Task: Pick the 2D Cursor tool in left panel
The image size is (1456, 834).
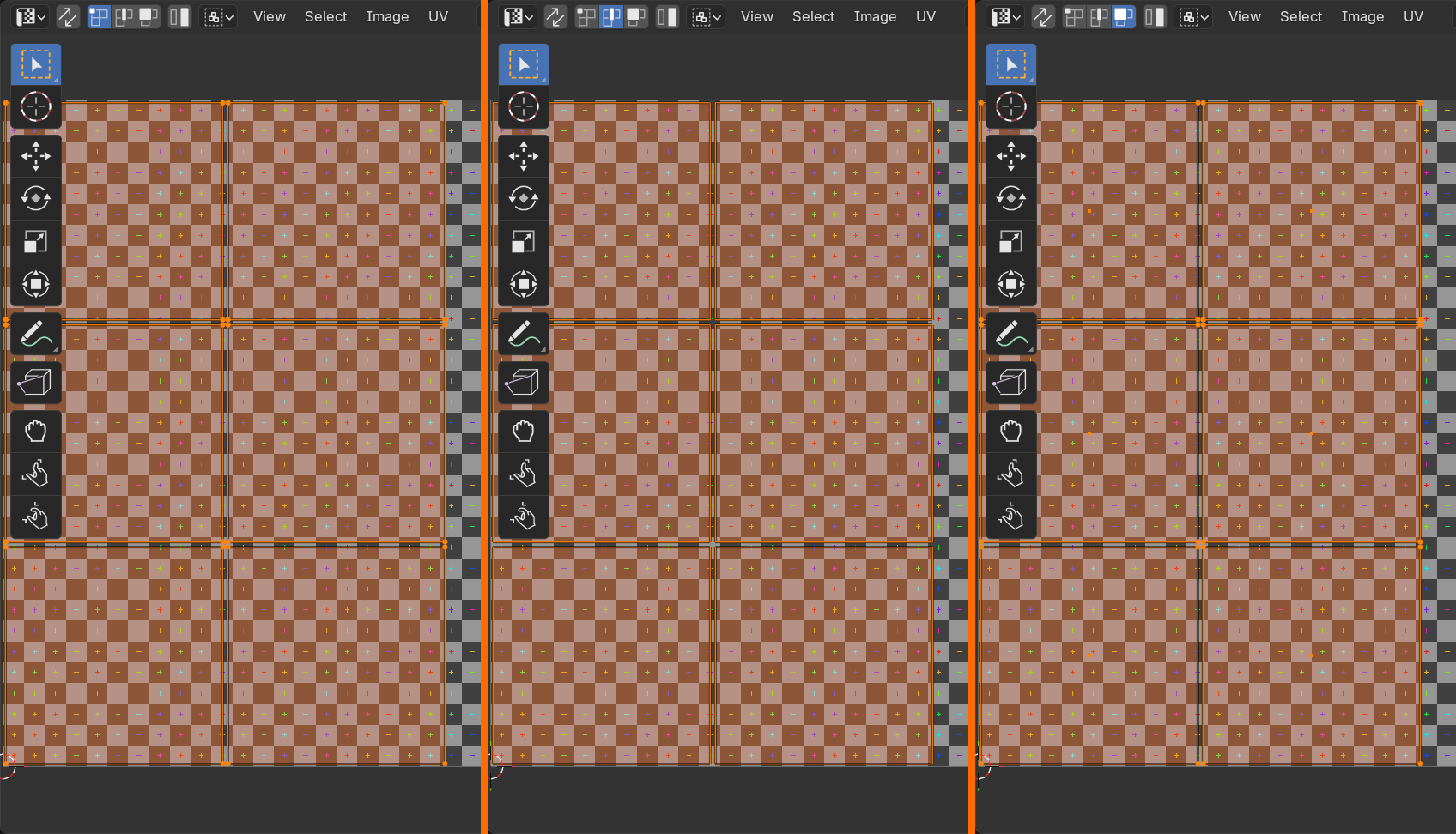Action: pos(36,106)
